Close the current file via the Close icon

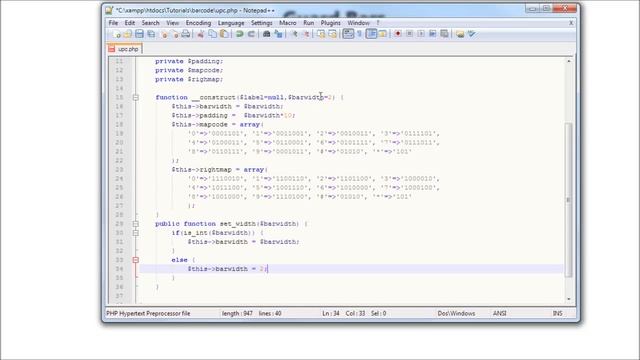(164, 34)
